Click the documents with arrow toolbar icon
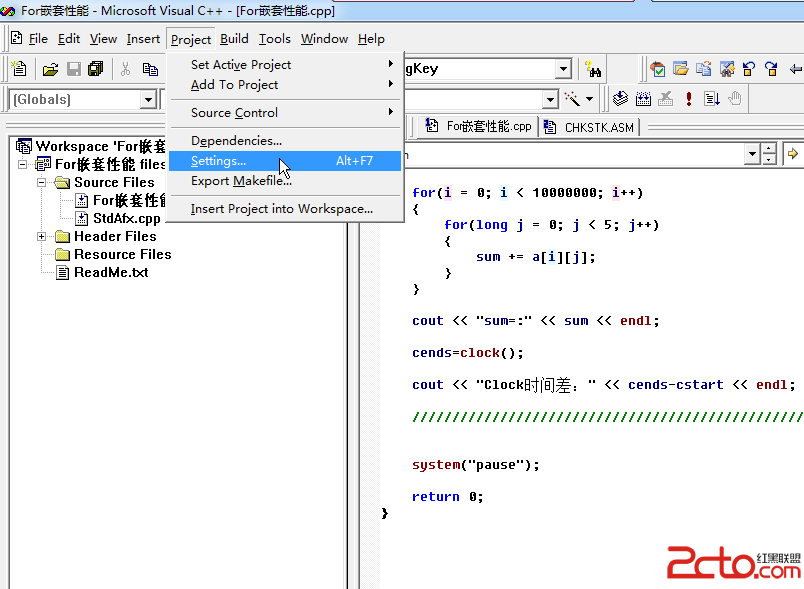 (x=704, y=69)
